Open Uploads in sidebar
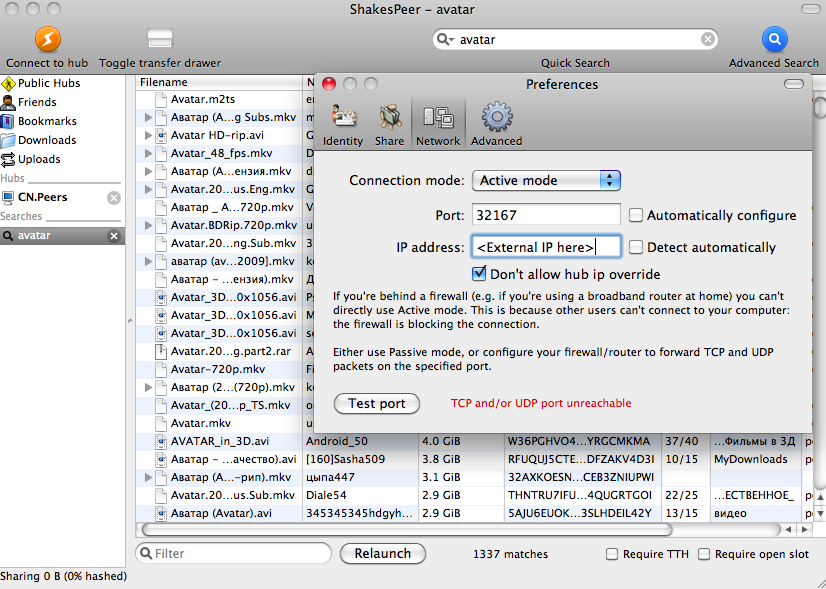The width and height of the screenshot is (826, 589). (x=32, y=159)
